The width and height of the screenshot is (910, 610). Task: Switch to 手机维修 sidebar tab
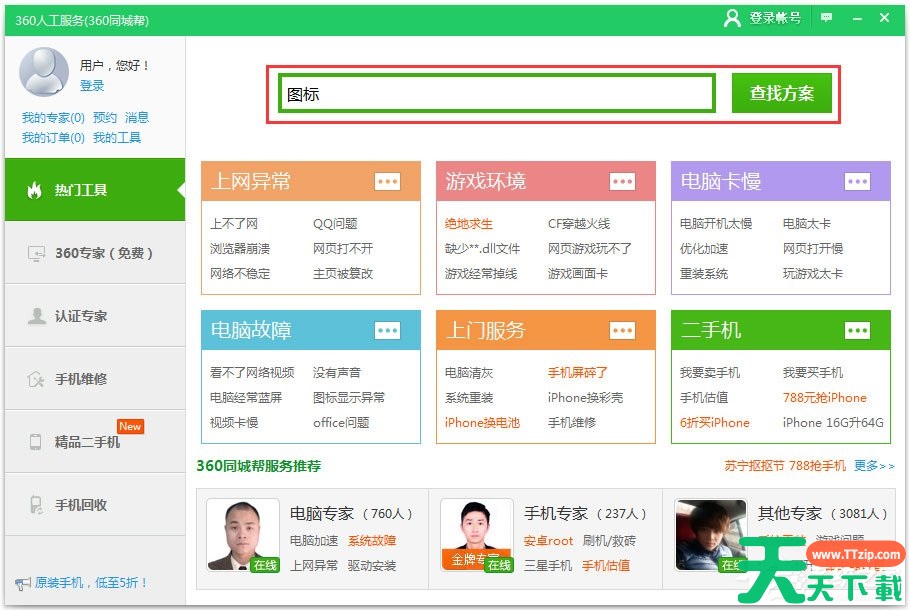pos(95,379)
